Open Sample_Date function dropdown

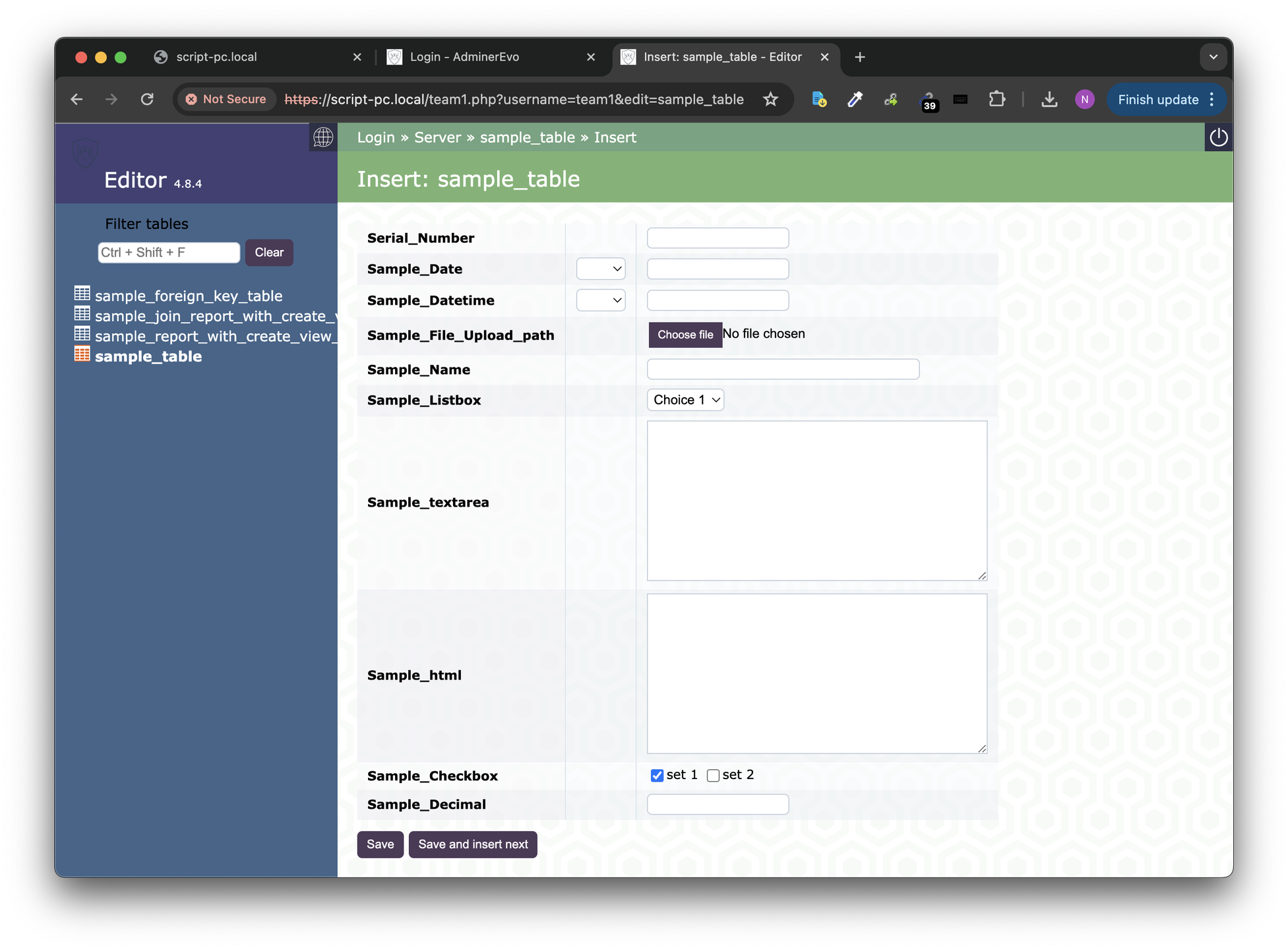[600, 269]
